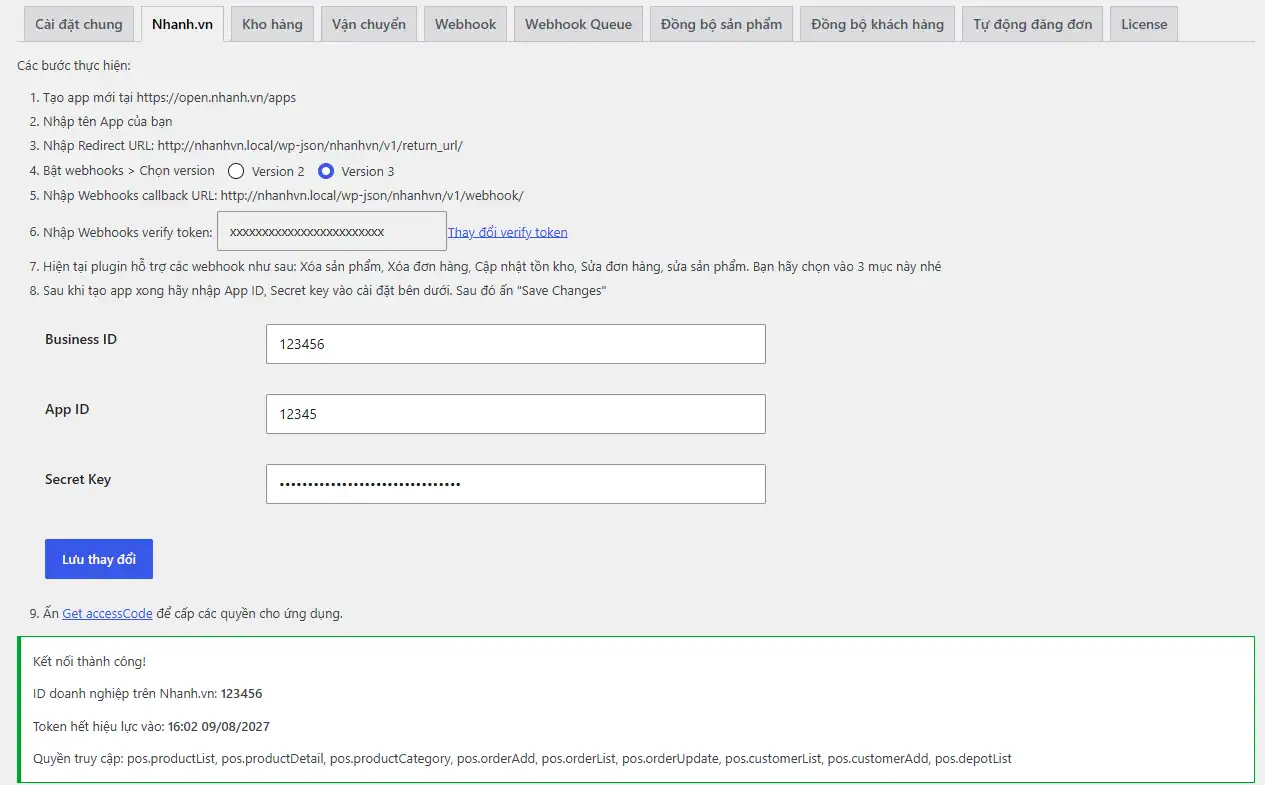Focus the Secret Key password field
Viewport: 1265px width, 785px height.
tap(515, 484)
